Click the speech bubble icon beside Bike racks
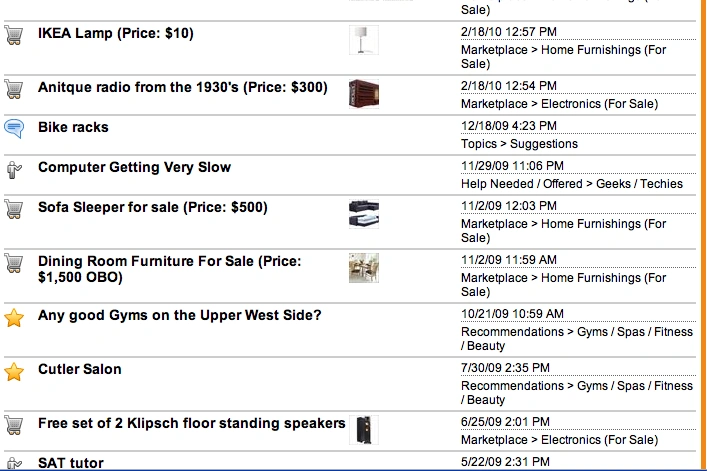The width and height of the screenshot is (707, 471). click(14, 128)
